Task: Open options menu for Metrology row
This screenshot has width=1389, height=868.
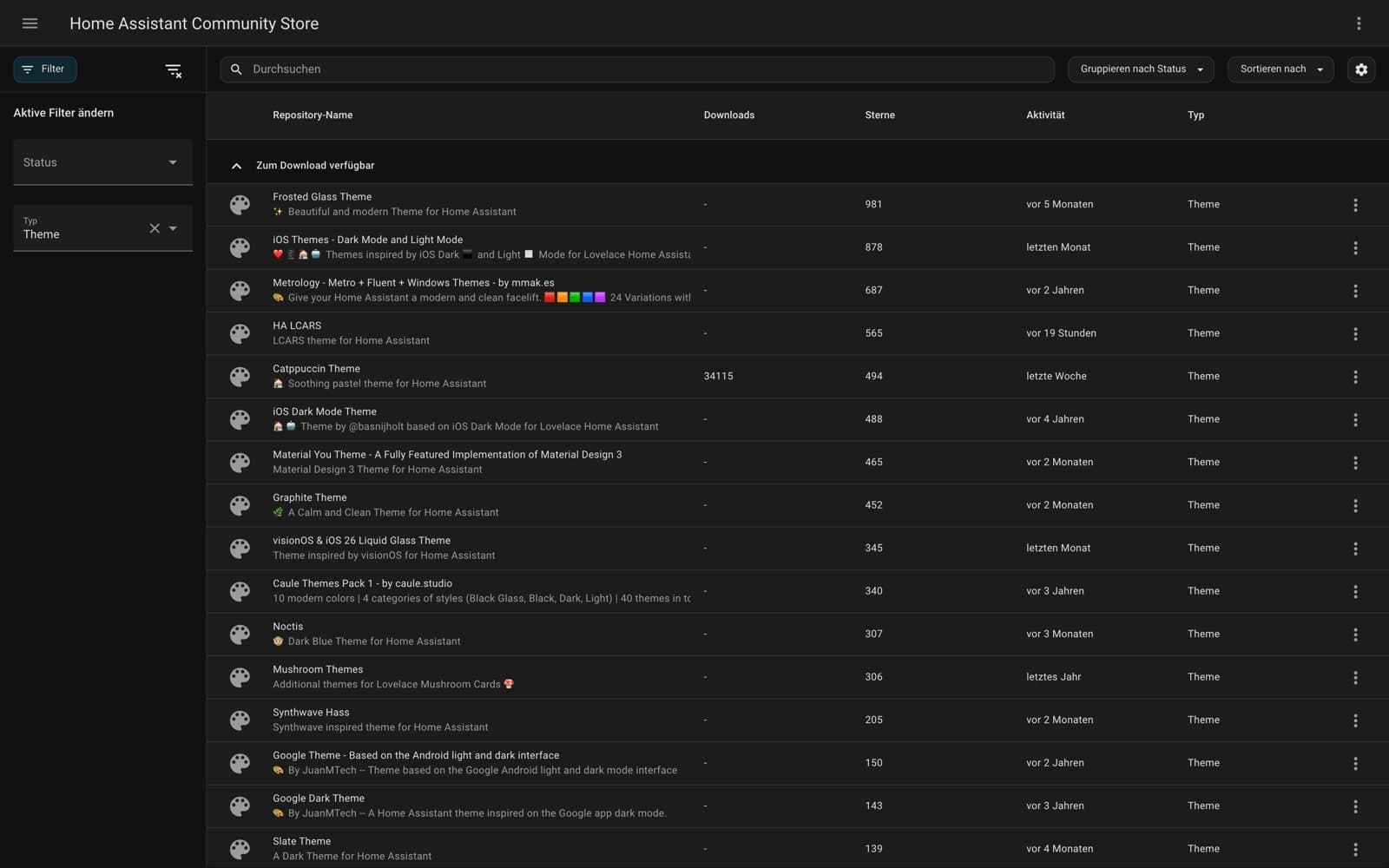Action: point(1355,291)
